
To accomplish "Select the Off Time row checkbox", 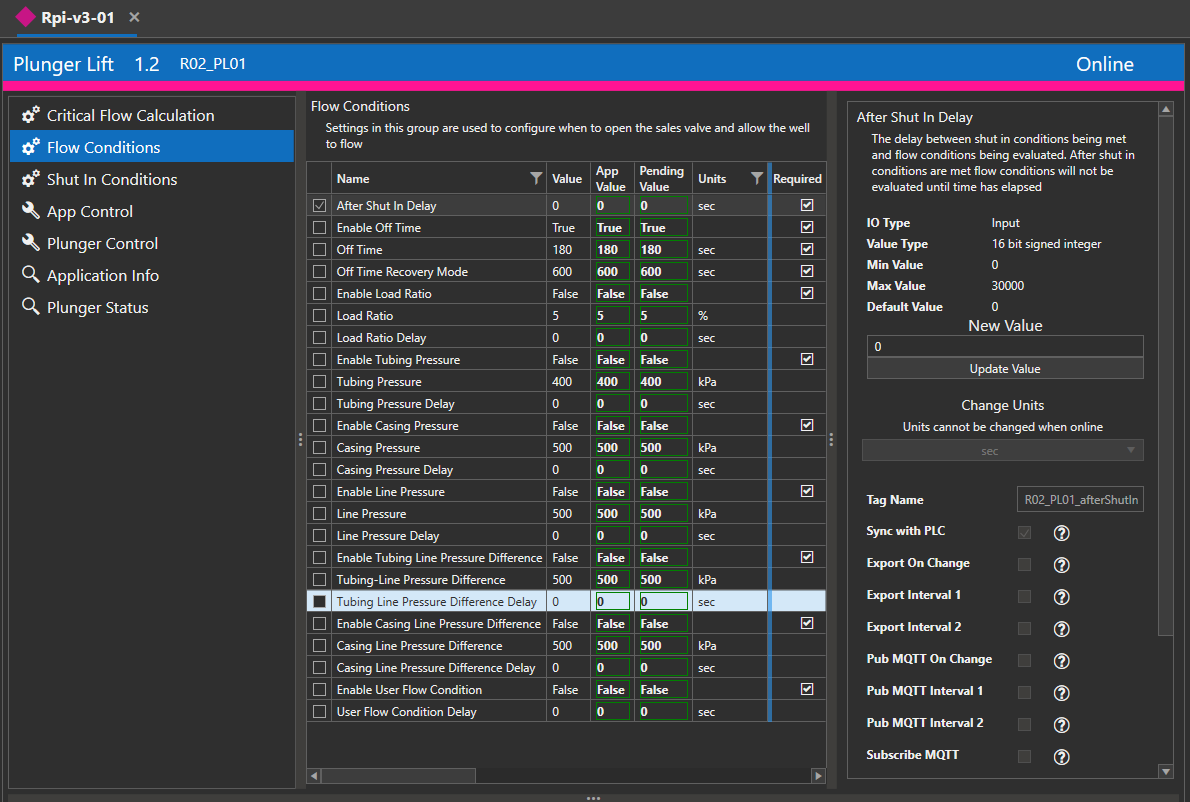I will tap(320, 250).
